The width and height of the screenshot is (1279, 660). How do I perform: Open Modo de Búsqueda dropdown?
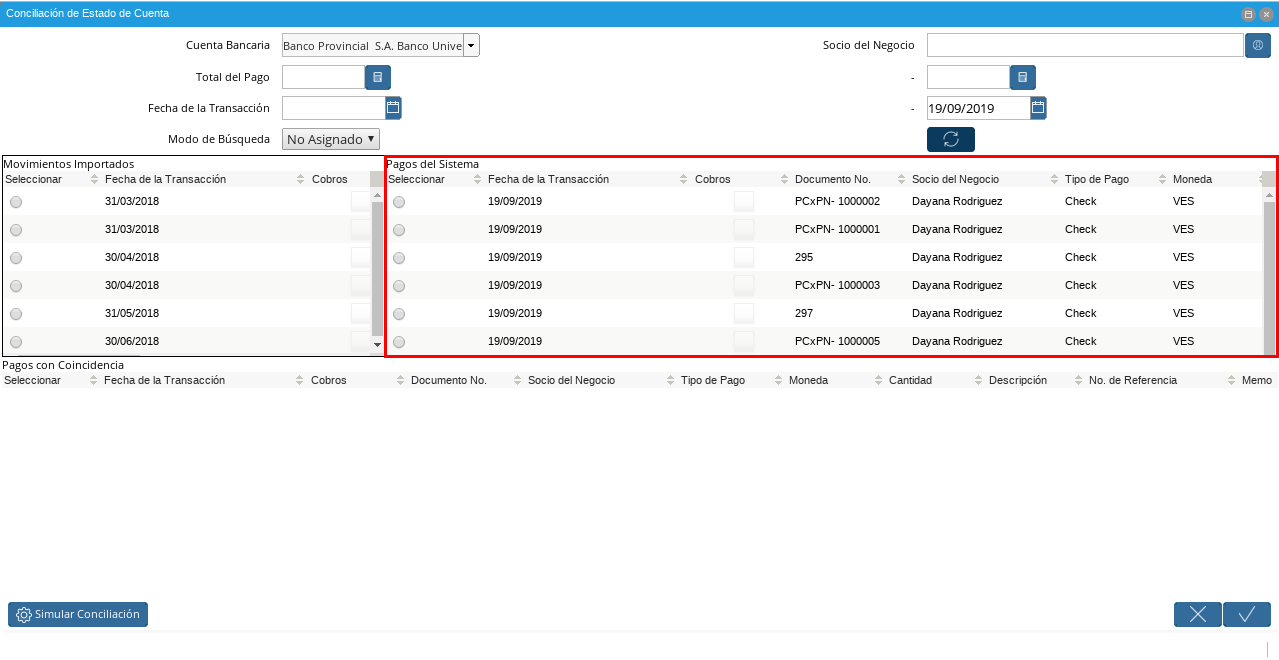point(331,139)
